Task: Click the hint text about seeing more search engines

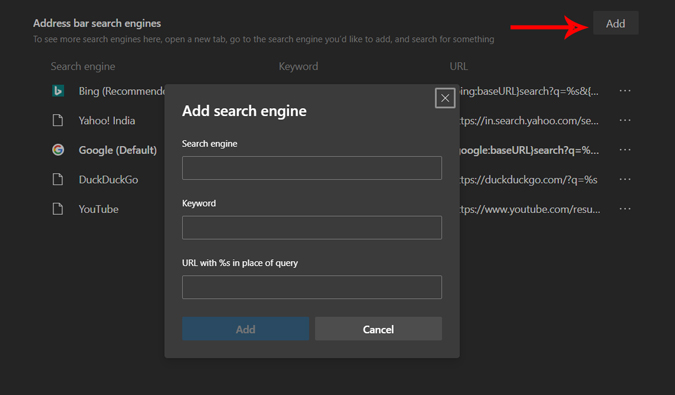Action: click(263, 39)
